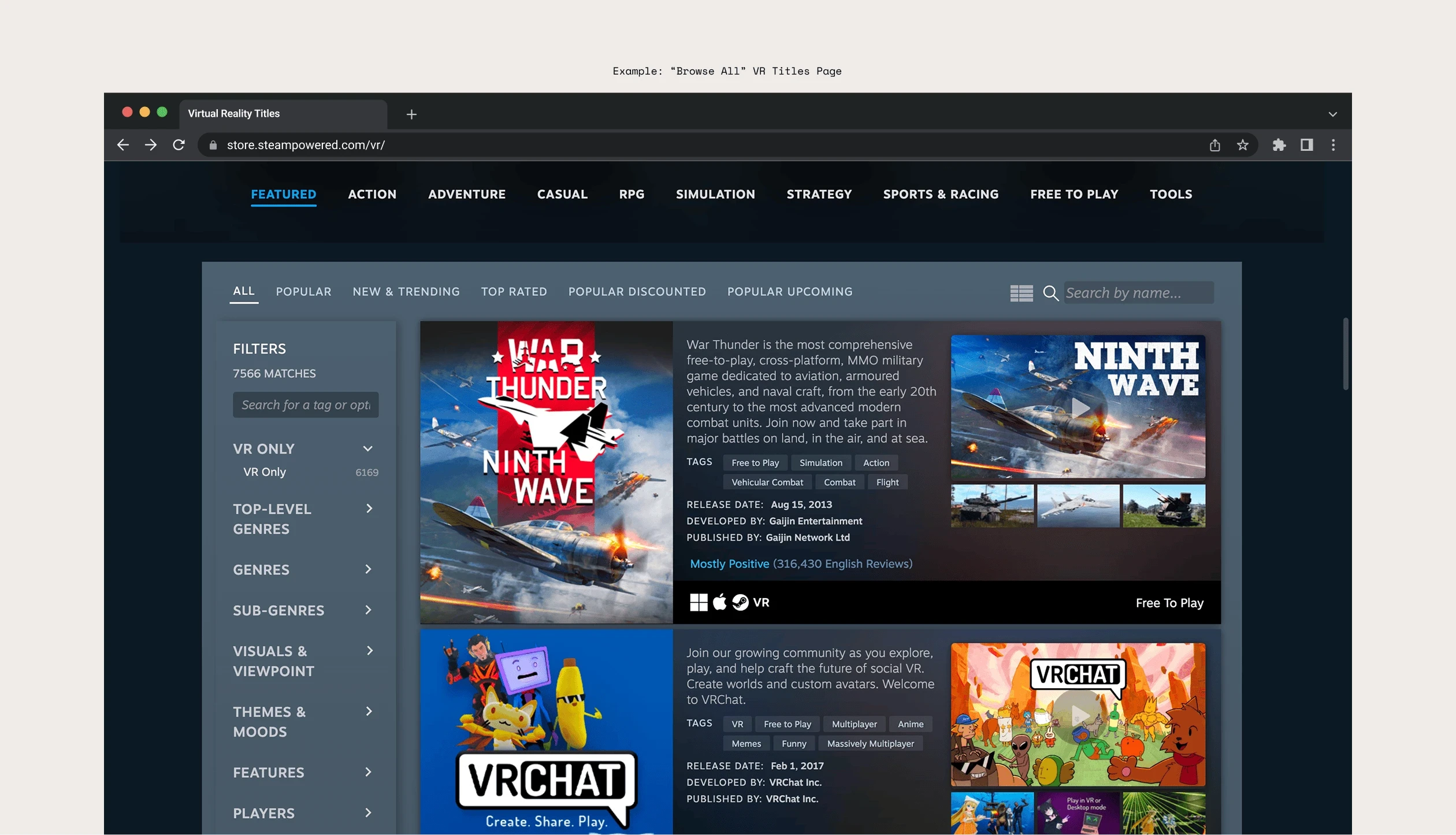The width and height of the screenshot is (1456, 835).
Task: Expand the VISUALS & VIEWPOINT filter
Action: point(369,651)
